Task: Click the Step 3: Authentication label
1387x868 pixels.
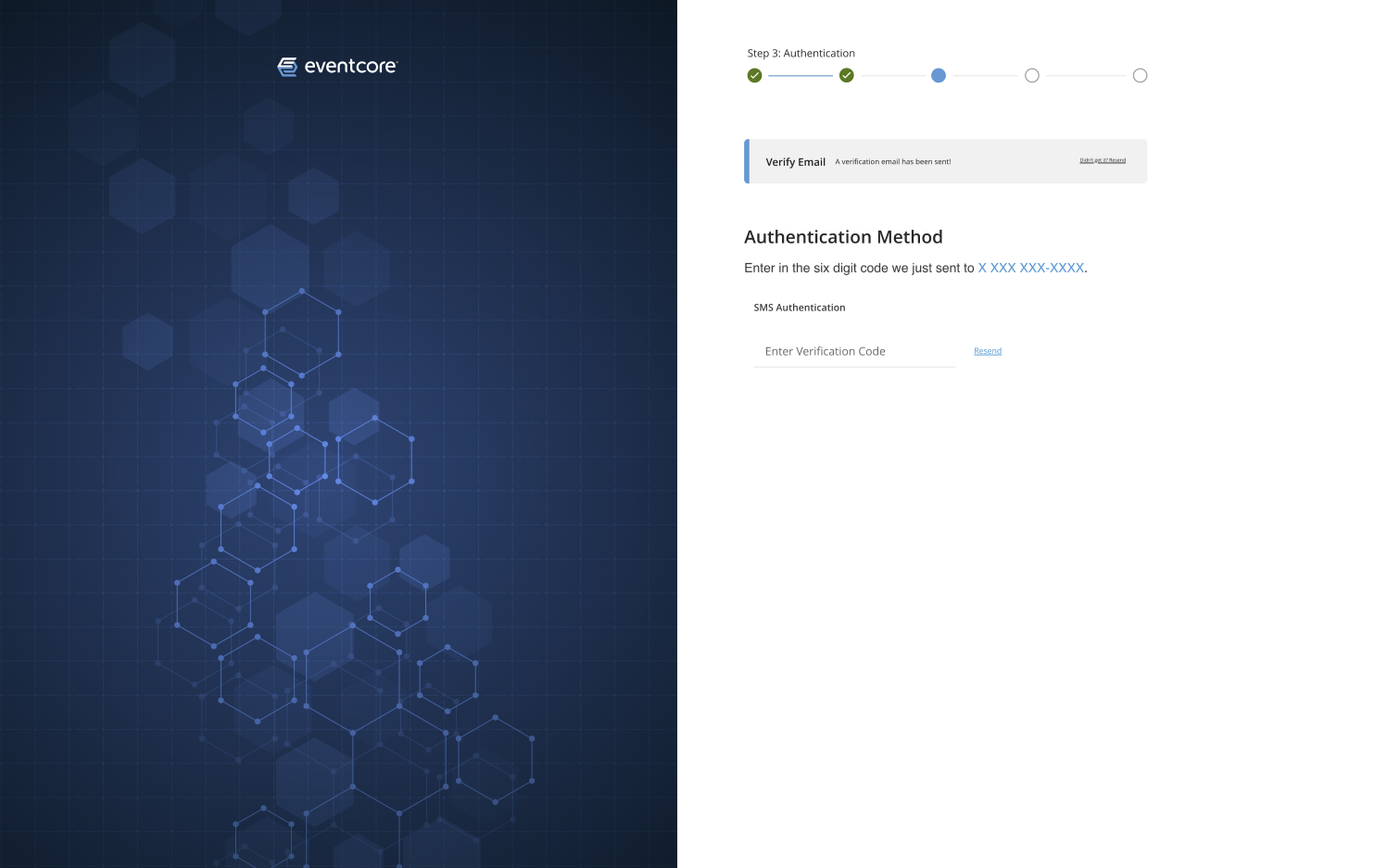Action: pos(801,54)
